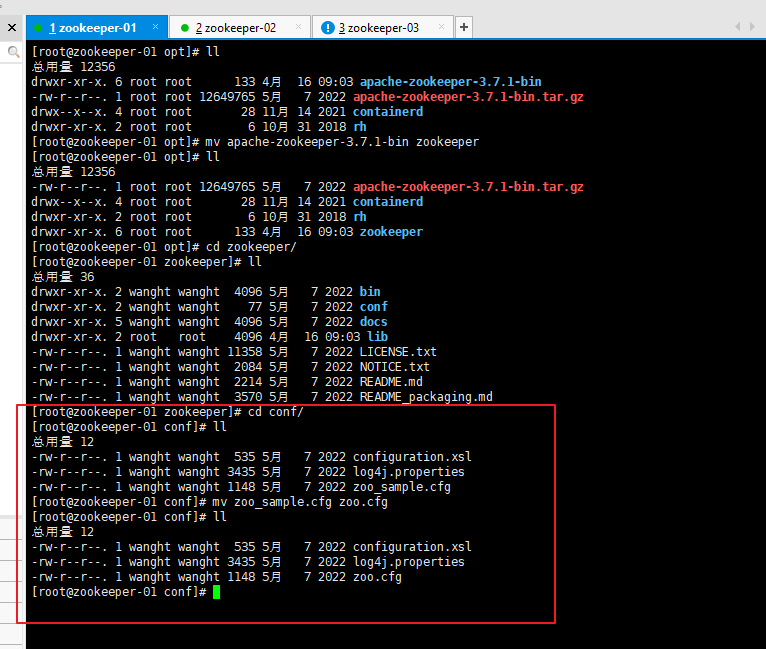Viewport: 766px width, 649px height.
Task: Click the README_packaging.md filename
Action: (426, 397)
